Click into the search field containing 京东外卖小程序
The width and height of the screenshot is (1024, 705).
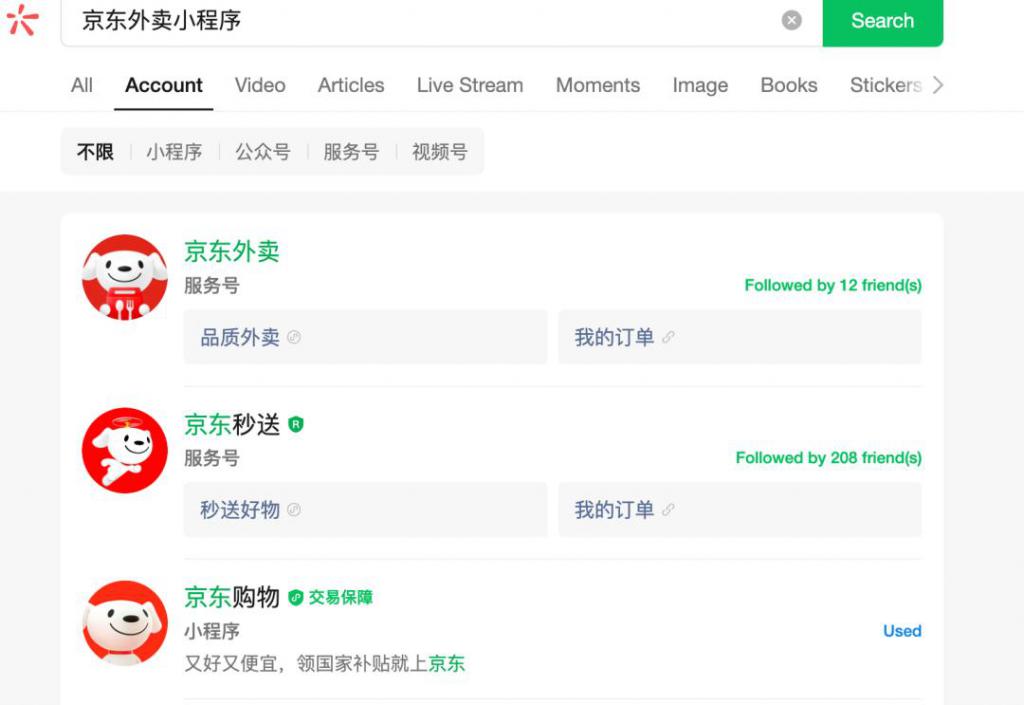coord(441,21)
